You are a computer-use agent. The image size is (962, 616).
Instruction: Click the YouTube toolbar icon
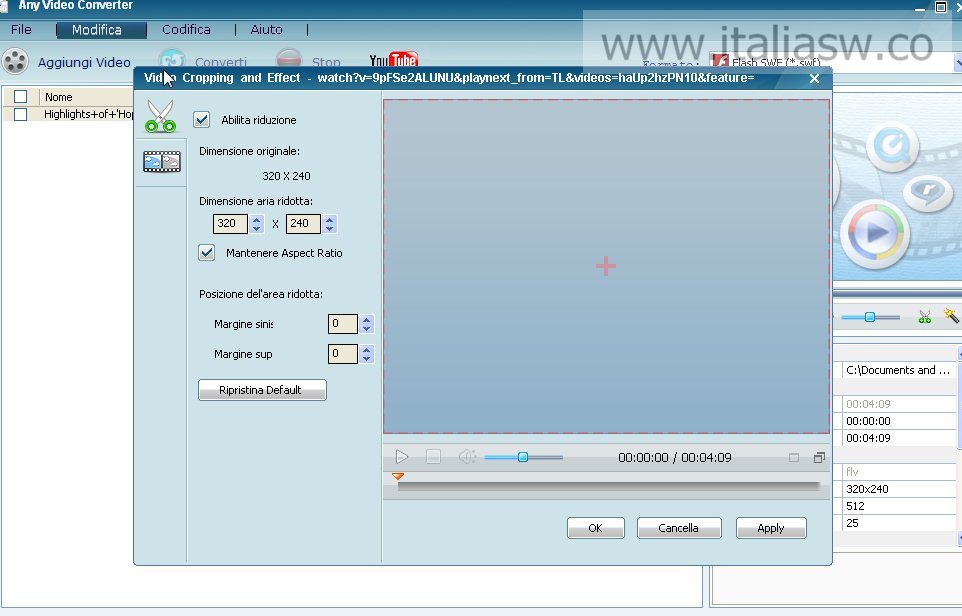click(x=393, y=60)
